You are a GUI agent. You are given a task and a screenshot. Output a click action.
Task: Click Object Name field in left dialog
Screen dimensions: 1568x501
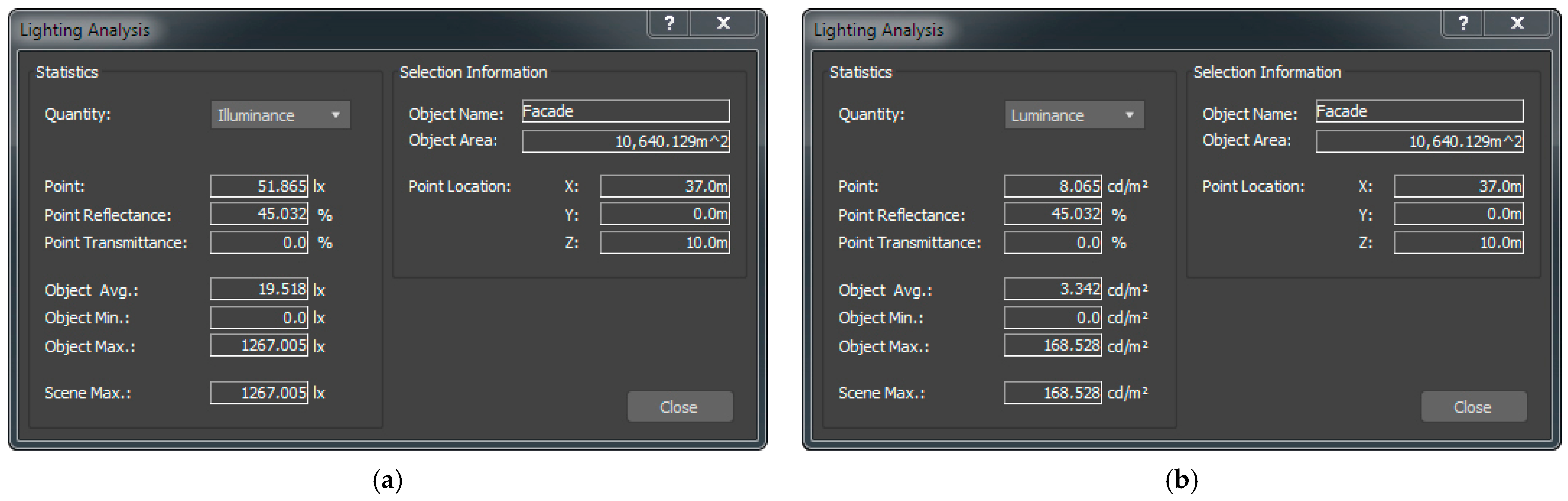625,111
